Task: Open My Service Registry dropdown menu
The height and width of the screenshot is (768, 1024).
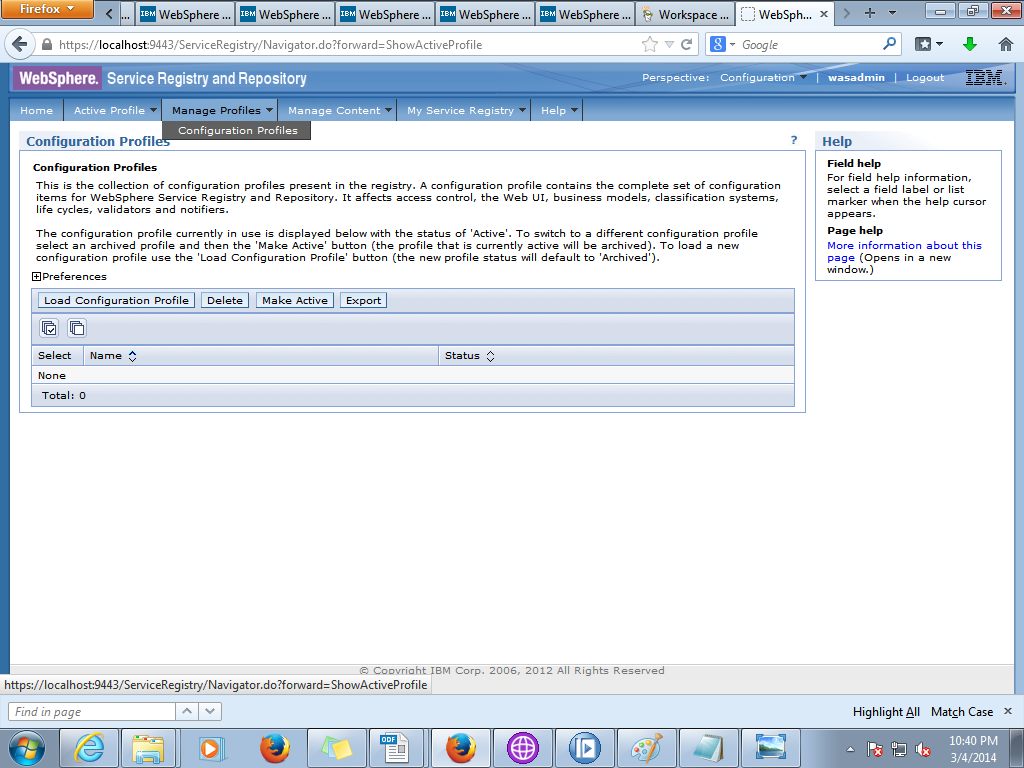Action: [466, 110]
